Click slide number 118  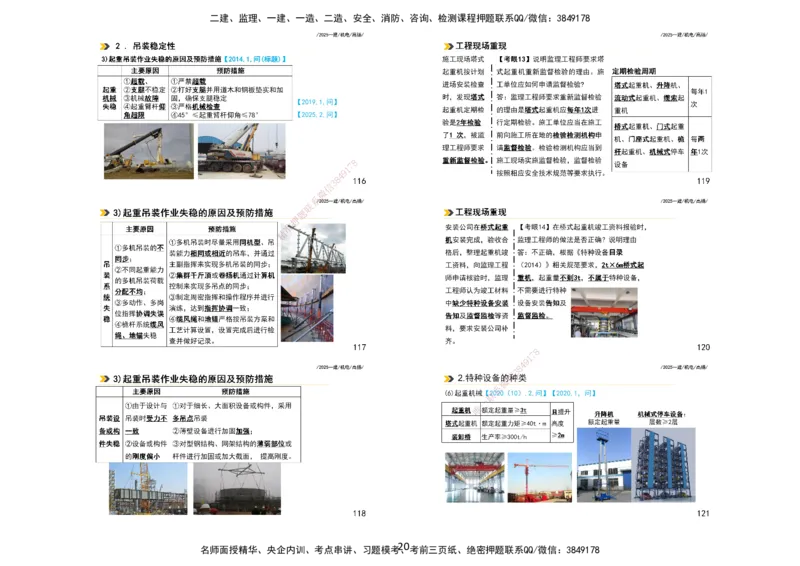coord(359,513)
